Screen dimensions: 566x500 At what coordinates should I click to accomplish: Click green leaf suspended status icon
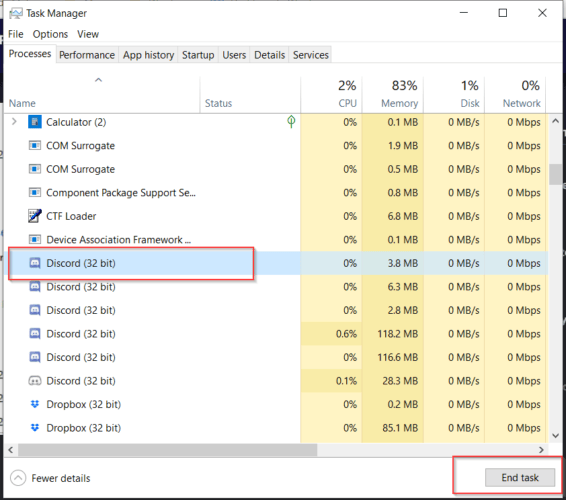(x=291, y=122)
